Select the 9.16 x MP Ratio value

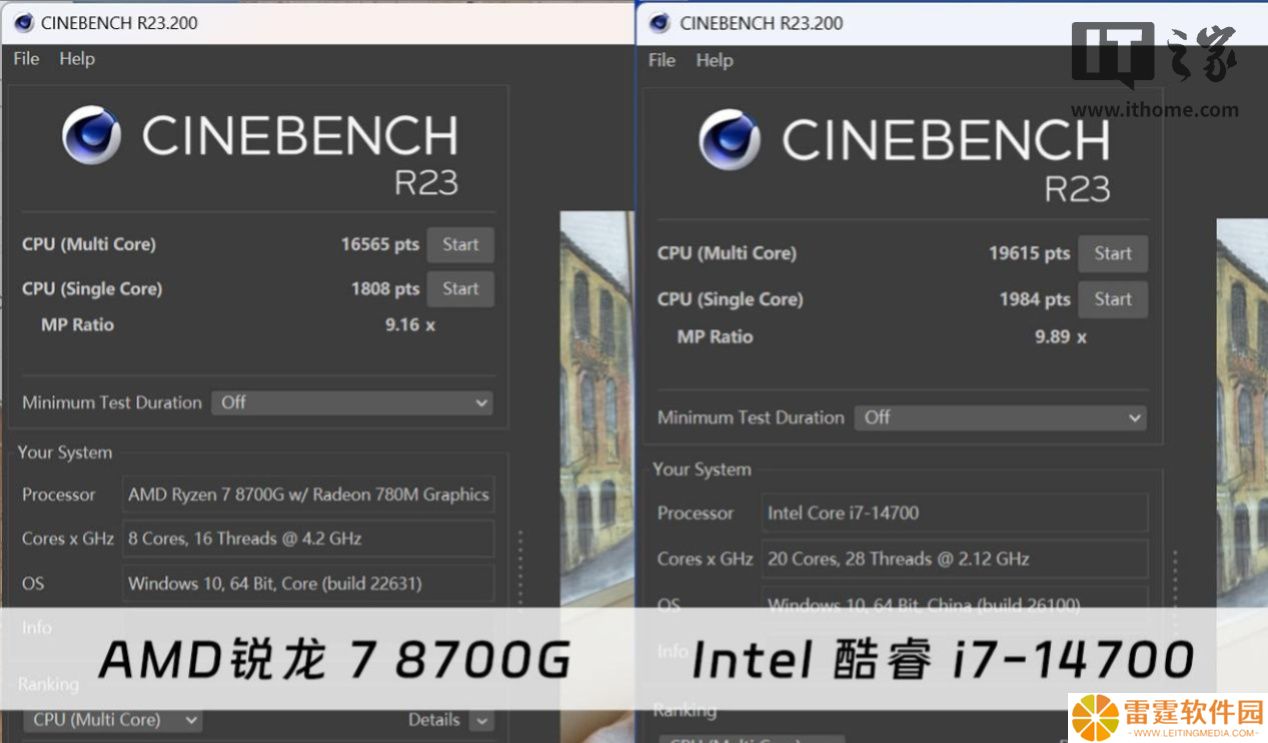coord(410,325)
